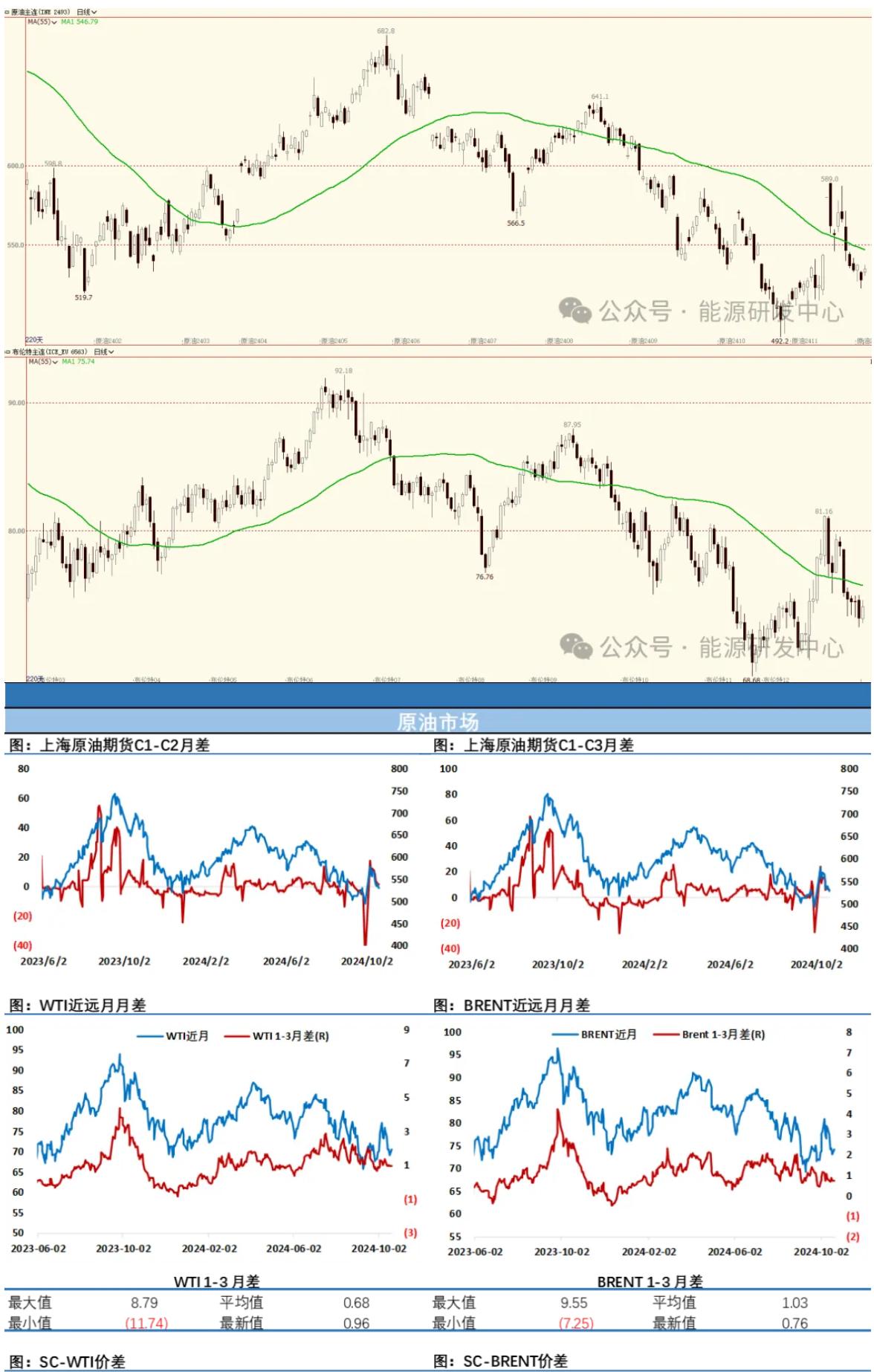874x1372 pixels.
Task: Click WeChat logo in Brent chart watermark
Action: click(x=575, y=646)
